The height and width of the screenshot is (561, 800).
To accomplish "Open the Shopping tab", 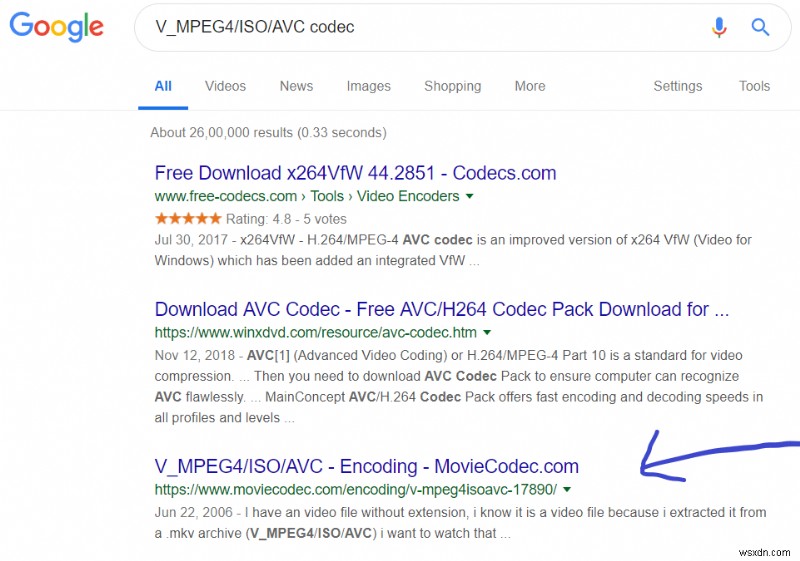I will [452, 86].
